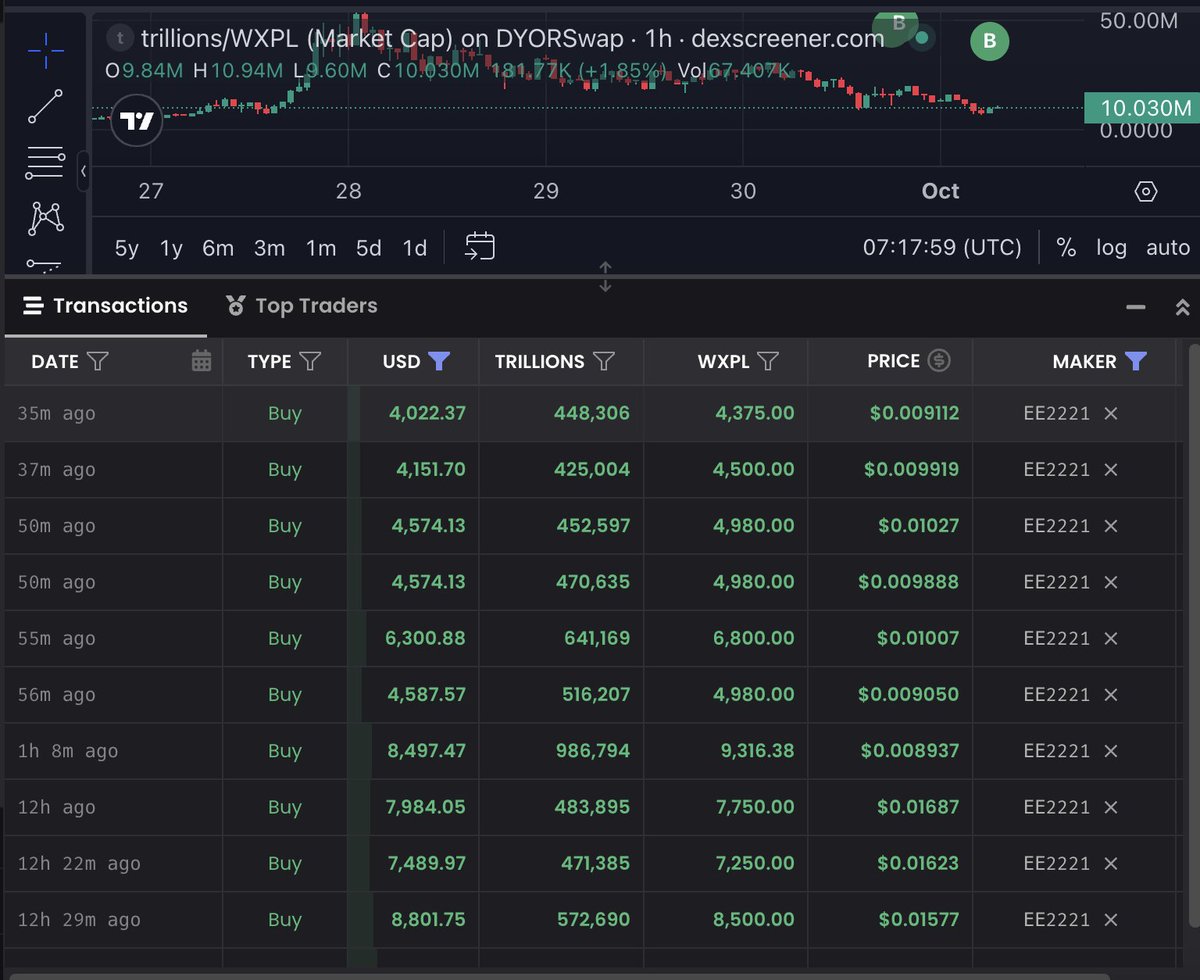Select the crosshair cursor tool
This screenshot has height=980, width=1200.
[x=45, y=49]
